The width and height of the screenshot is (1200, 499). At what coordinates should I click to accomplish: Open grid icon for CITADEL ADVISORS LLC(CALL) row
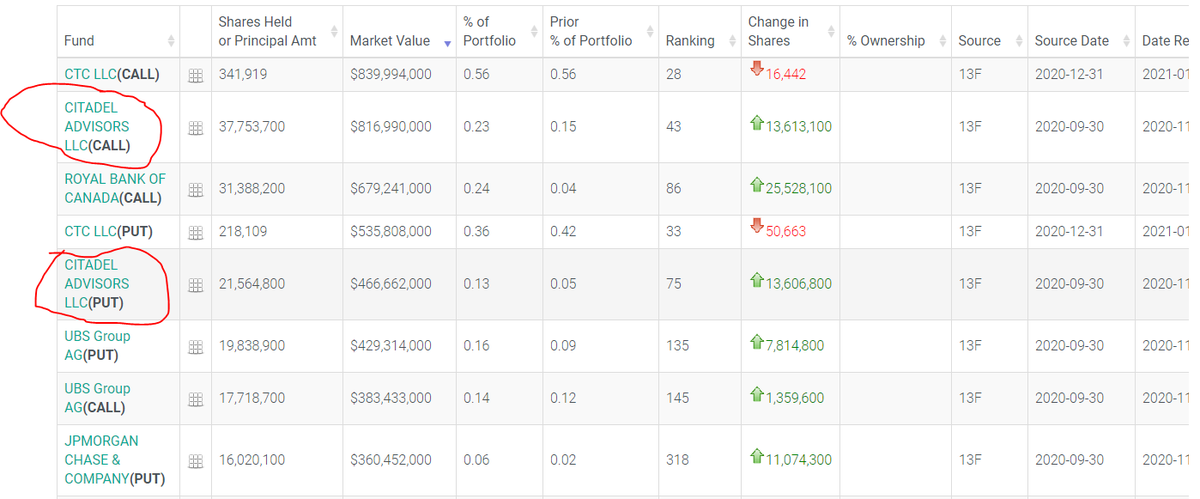196,127
